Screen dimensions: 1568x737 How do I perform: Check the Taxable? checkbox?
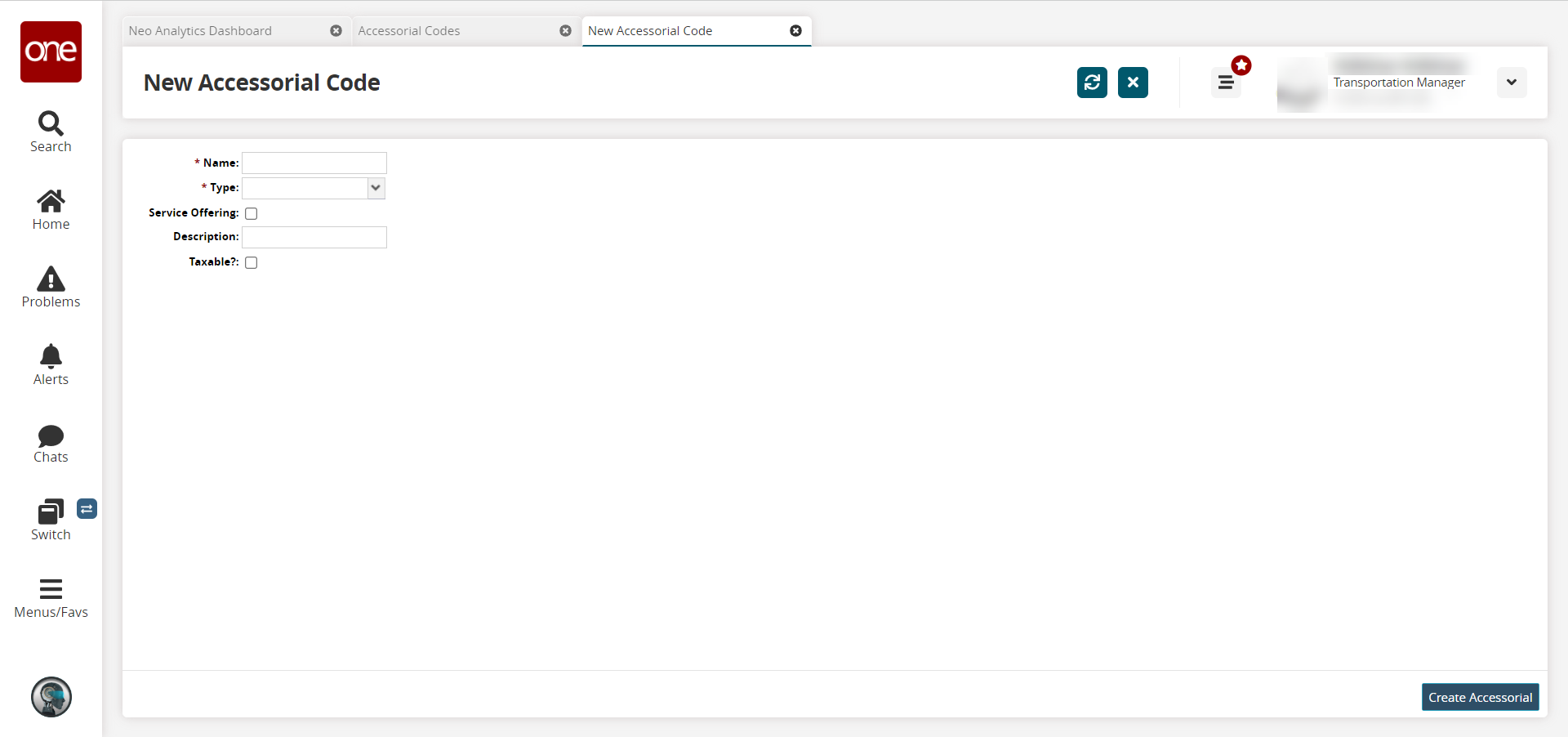pyautogui.click(x=252, y=262)
